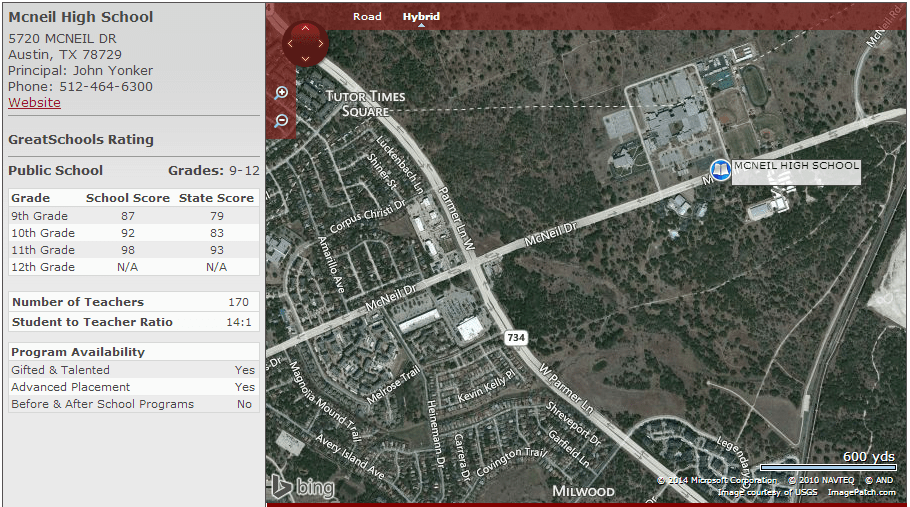Click 'Student to Teacher Ratio' label

coord(92,322)
